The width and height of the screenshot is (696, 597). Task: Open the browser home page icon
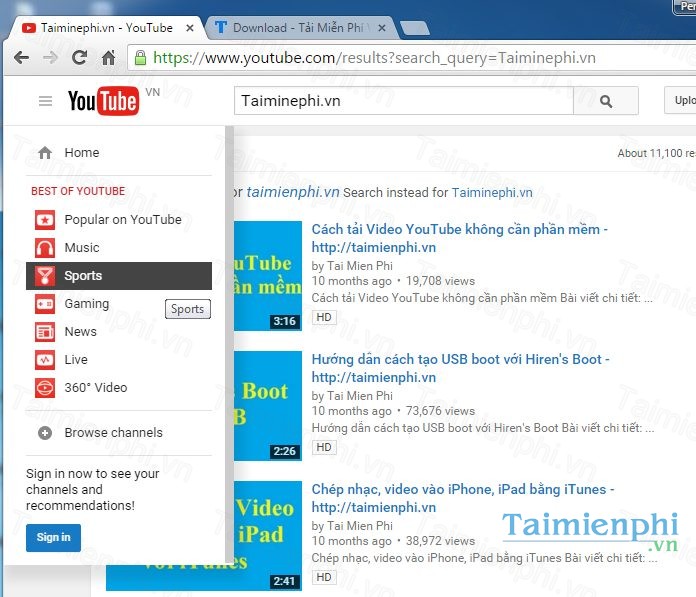point(108,58)
